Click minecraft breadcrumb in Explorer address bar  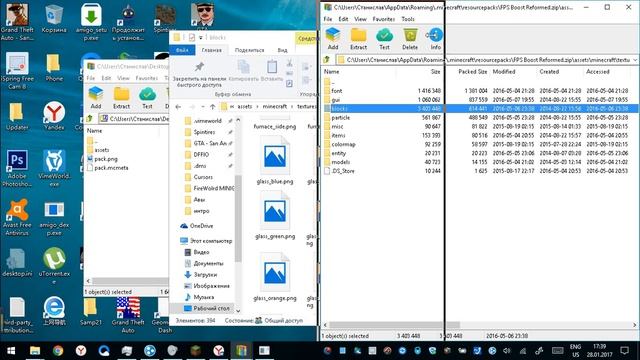[275, 106]
